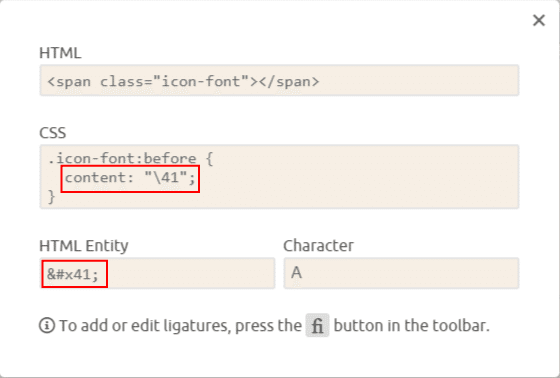Image resolution: width=560 pixels, height=378 pixels.
Task: Focus the HTML span code field
Action: tap(279, 80)
